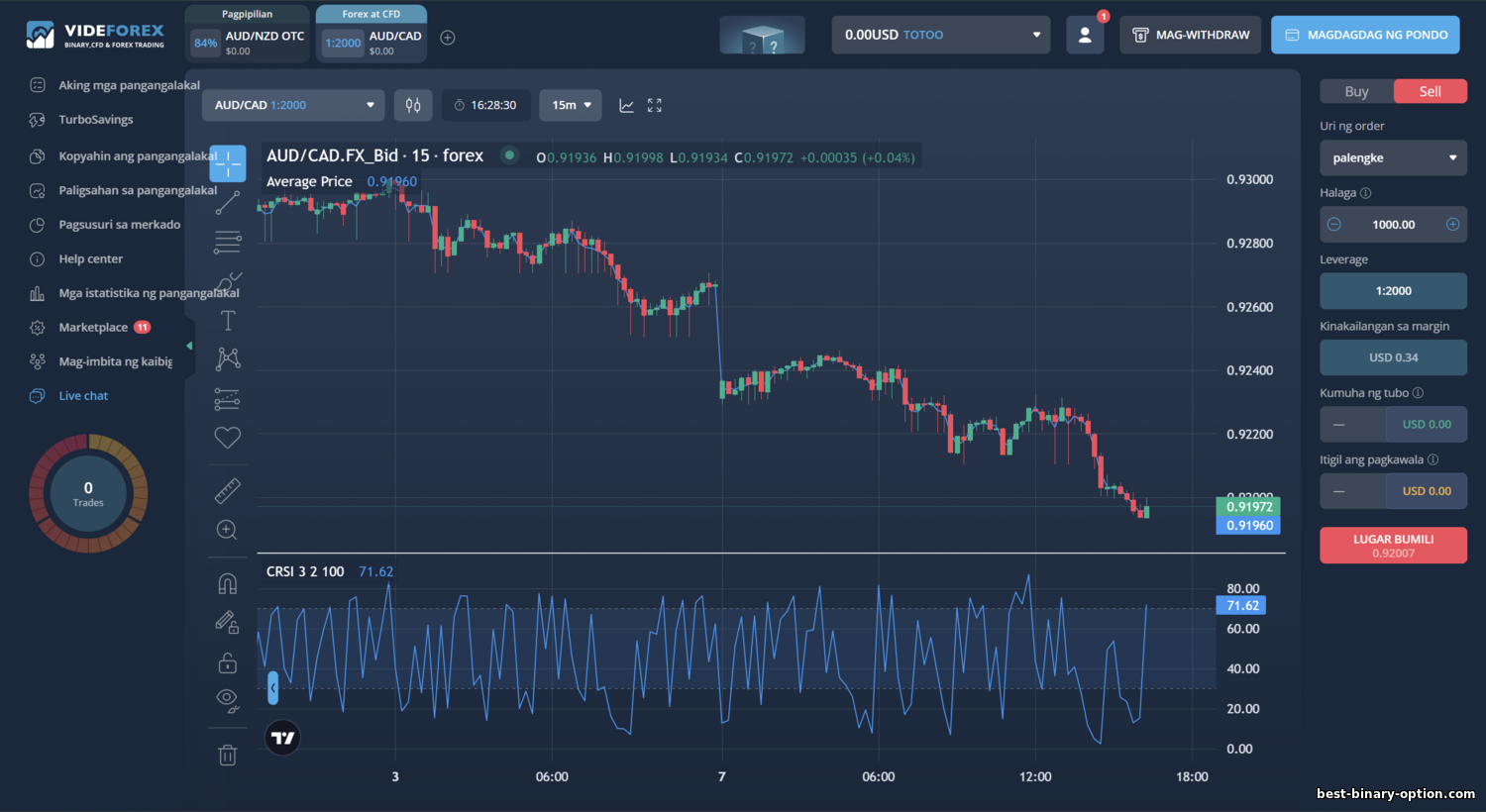Increase Halaga amount with plus stepper
Viewport: 1486px width, 812px height.
pyautogui.click(x=1452, y=224)
